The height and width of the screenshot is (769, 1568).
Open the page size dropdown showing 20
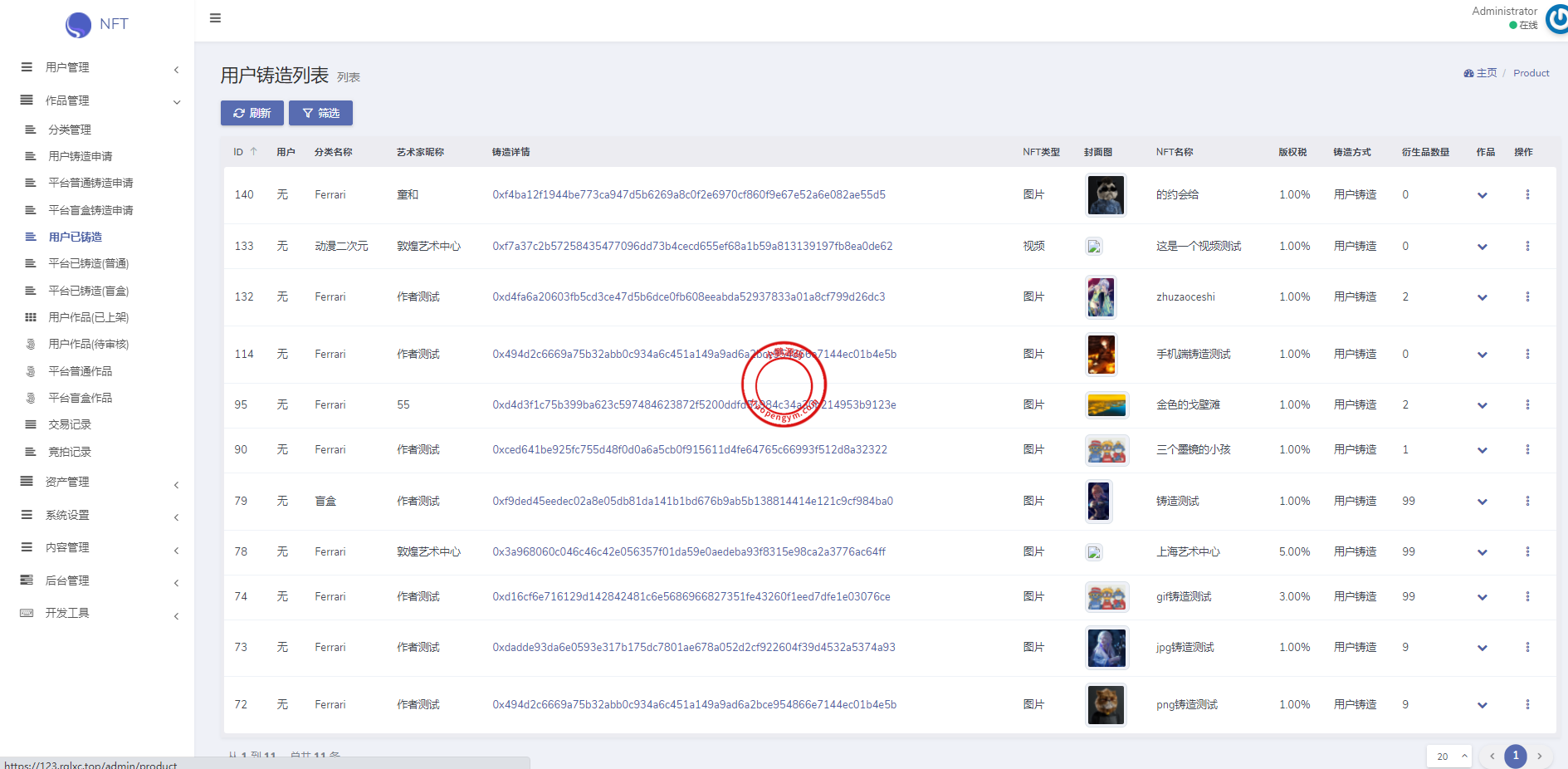pos(1448,756)
